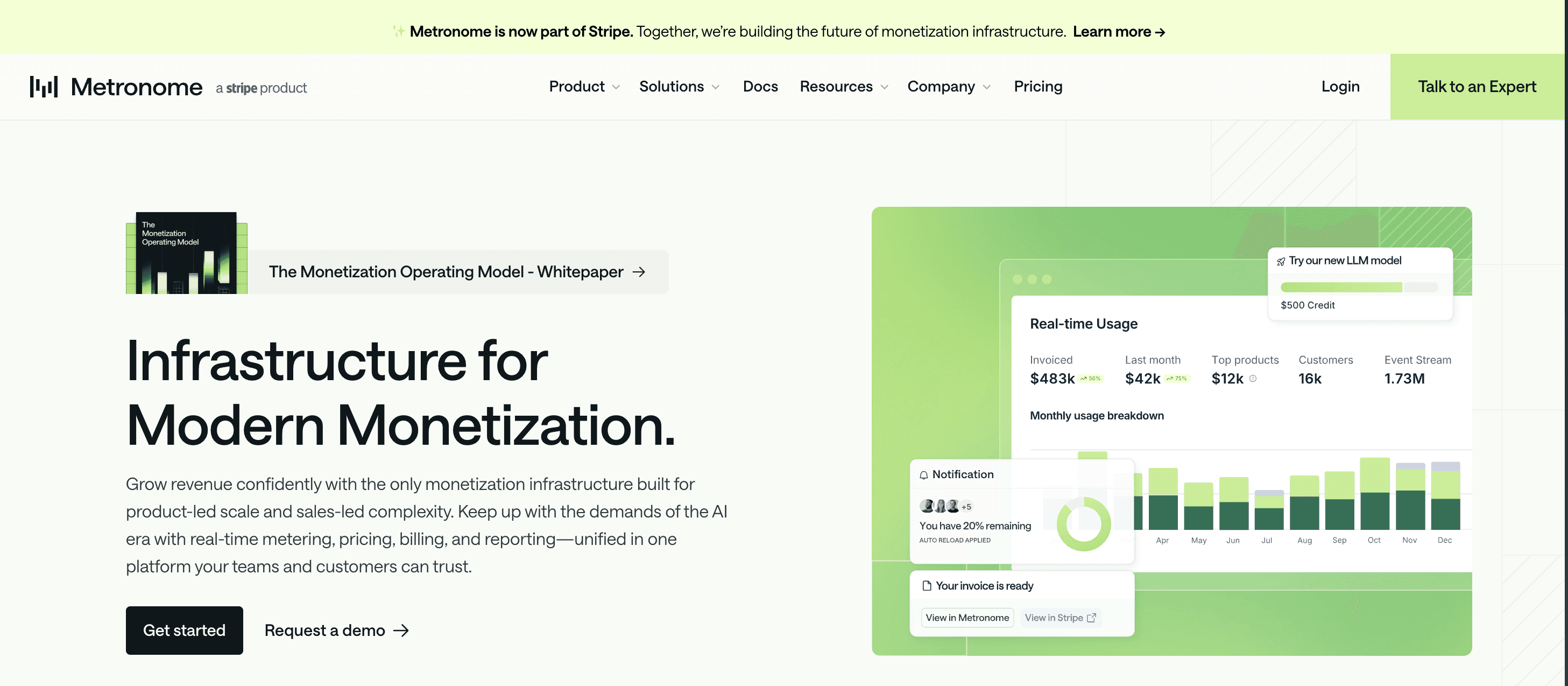Click the Jul bar in usage chart

tap(1268, 510)
